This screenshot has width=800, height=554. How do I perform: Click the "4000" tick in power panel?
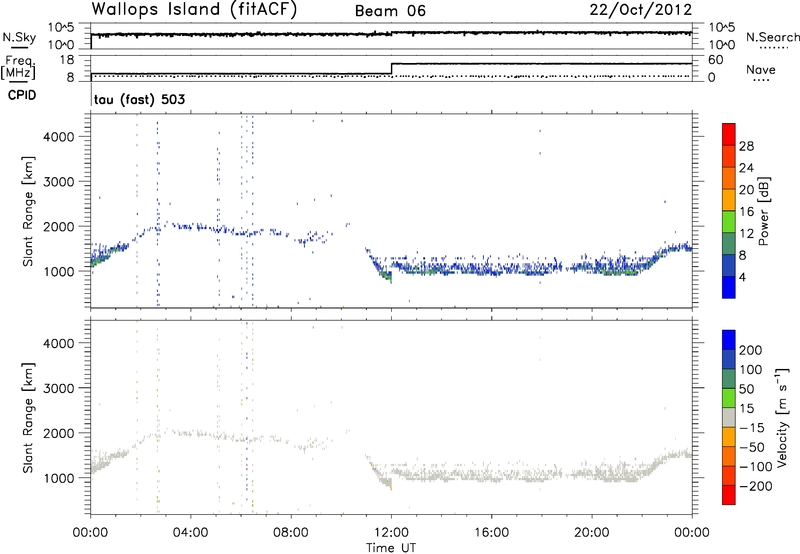[58, 137]
